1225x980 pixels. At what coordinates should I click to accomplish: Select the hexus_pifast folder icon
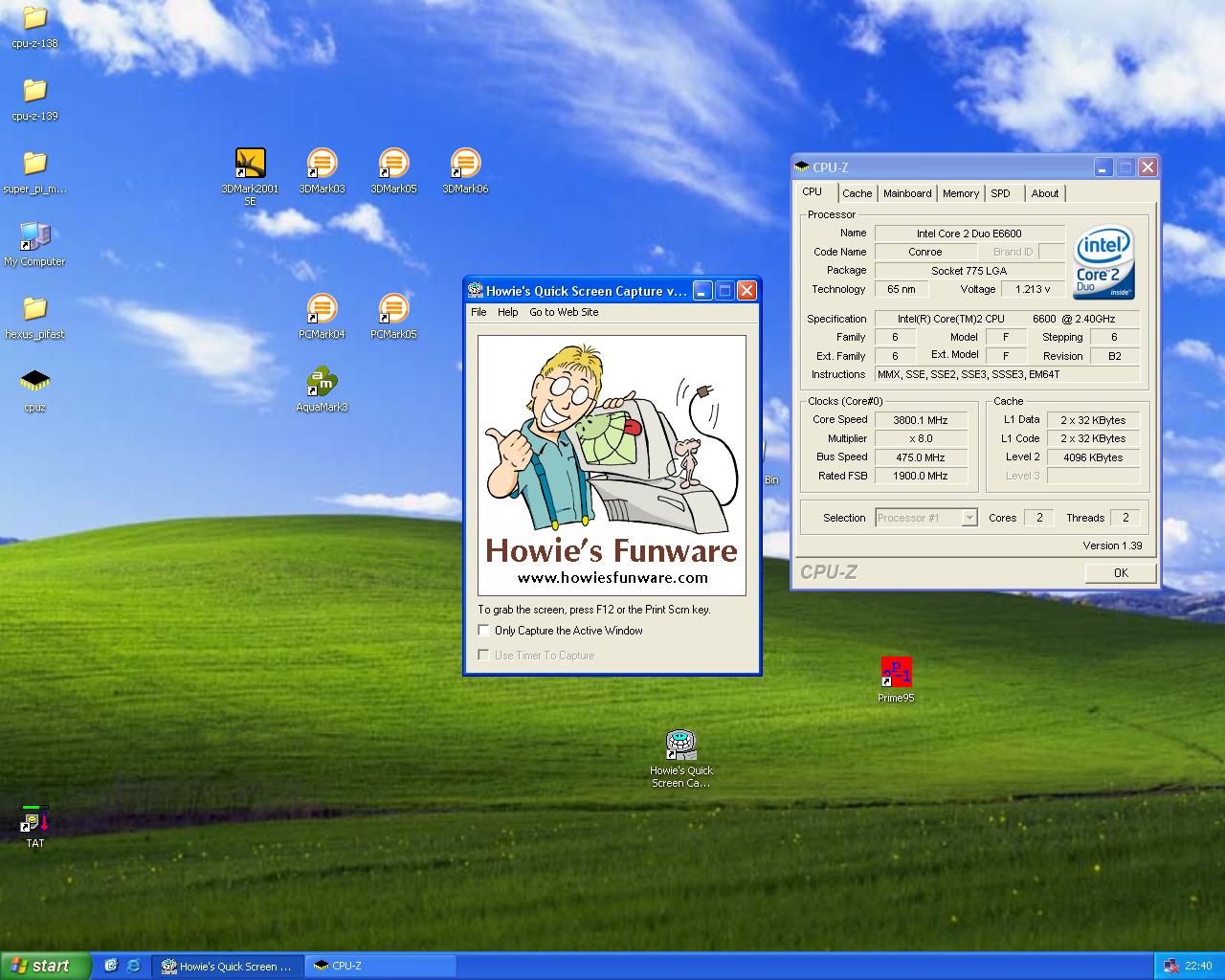click(x=34, y=309)
